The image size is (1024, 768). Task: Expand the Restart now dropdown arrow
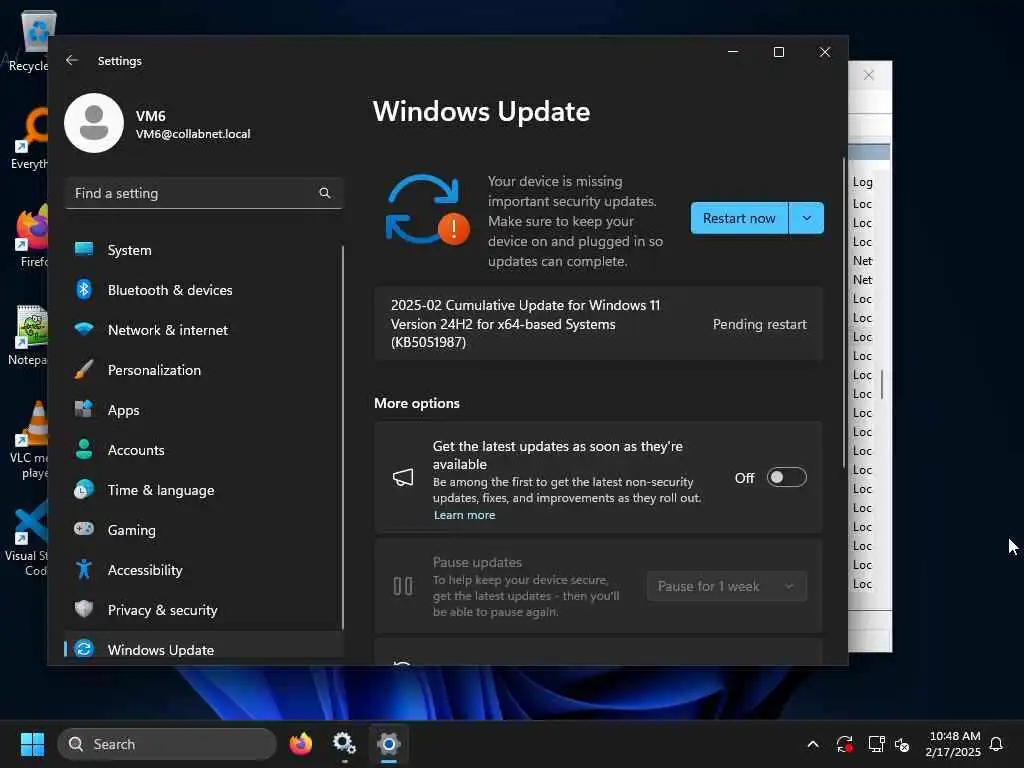[x=807, y=218]
